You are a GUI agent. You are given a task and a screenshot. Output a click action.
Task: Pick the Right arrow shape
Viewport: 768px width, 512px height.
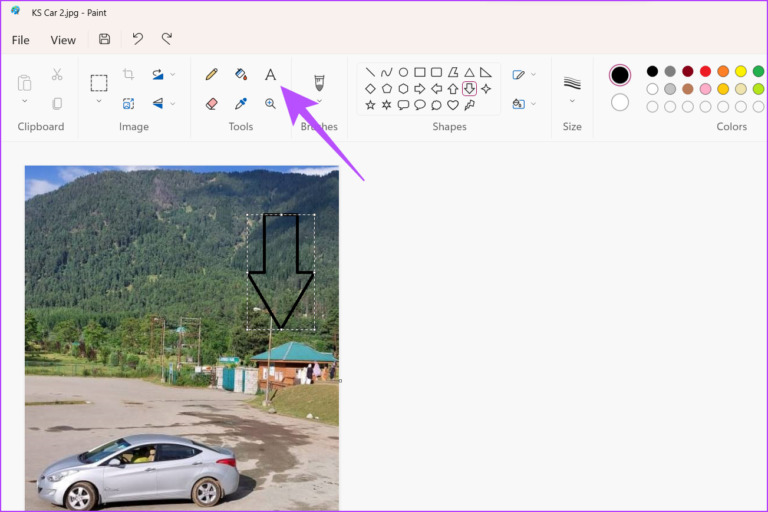click(x=420, y=89)
